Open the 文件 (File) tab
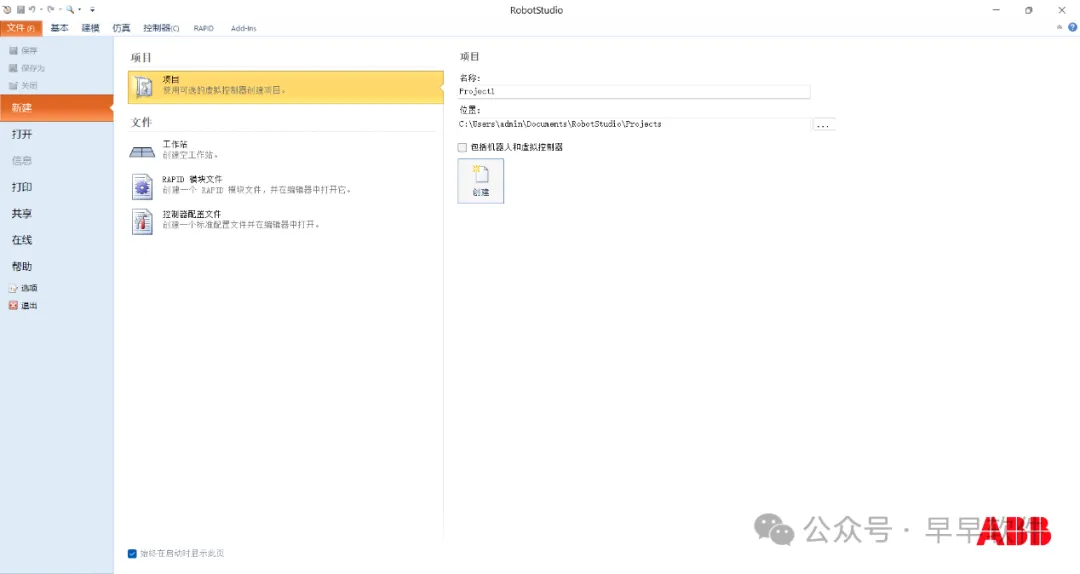Viewport: 1080px width, 574px height. click(x=21, y=28)
